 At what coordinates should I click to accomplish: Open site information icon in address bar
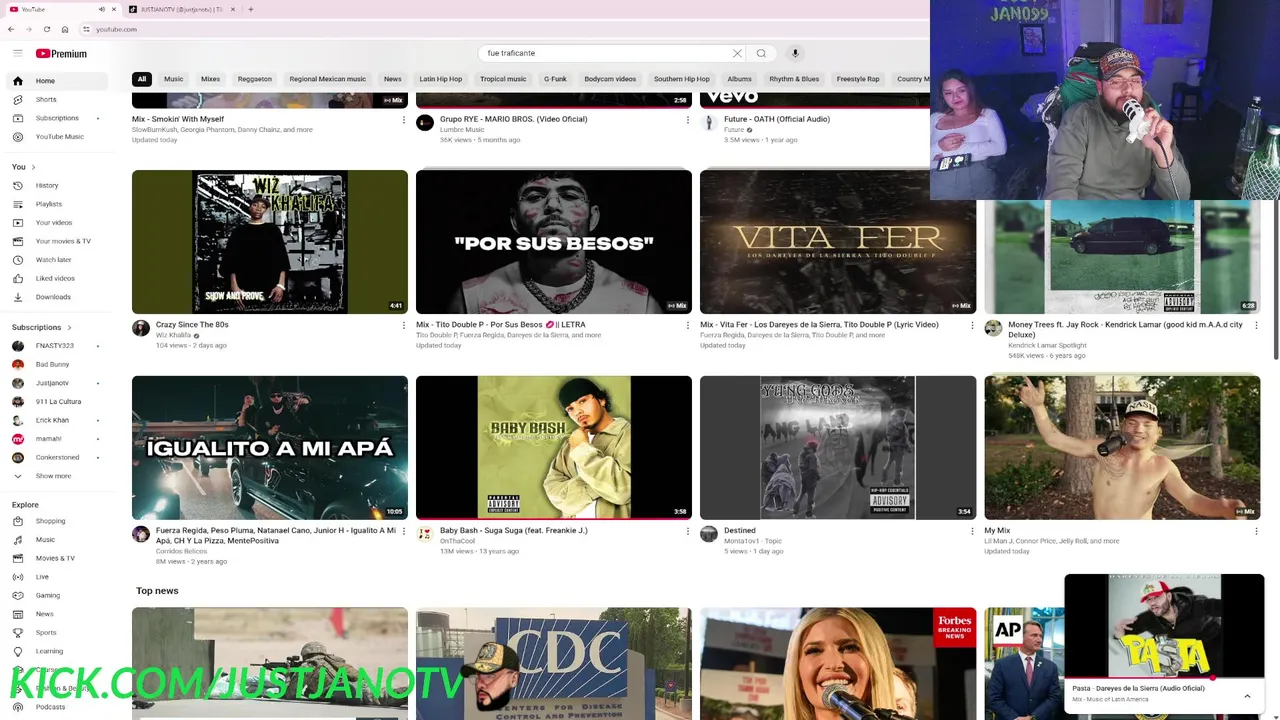click(x=86, y=29)
